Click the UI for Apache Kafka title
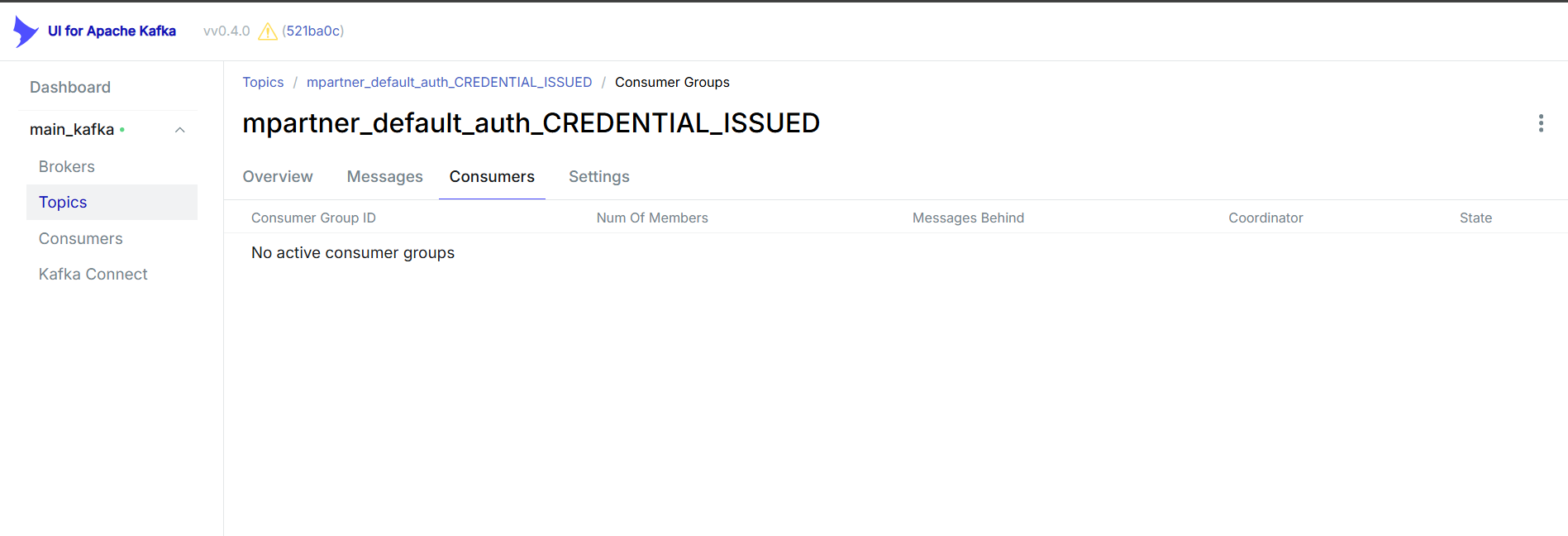 coord(112,31)
